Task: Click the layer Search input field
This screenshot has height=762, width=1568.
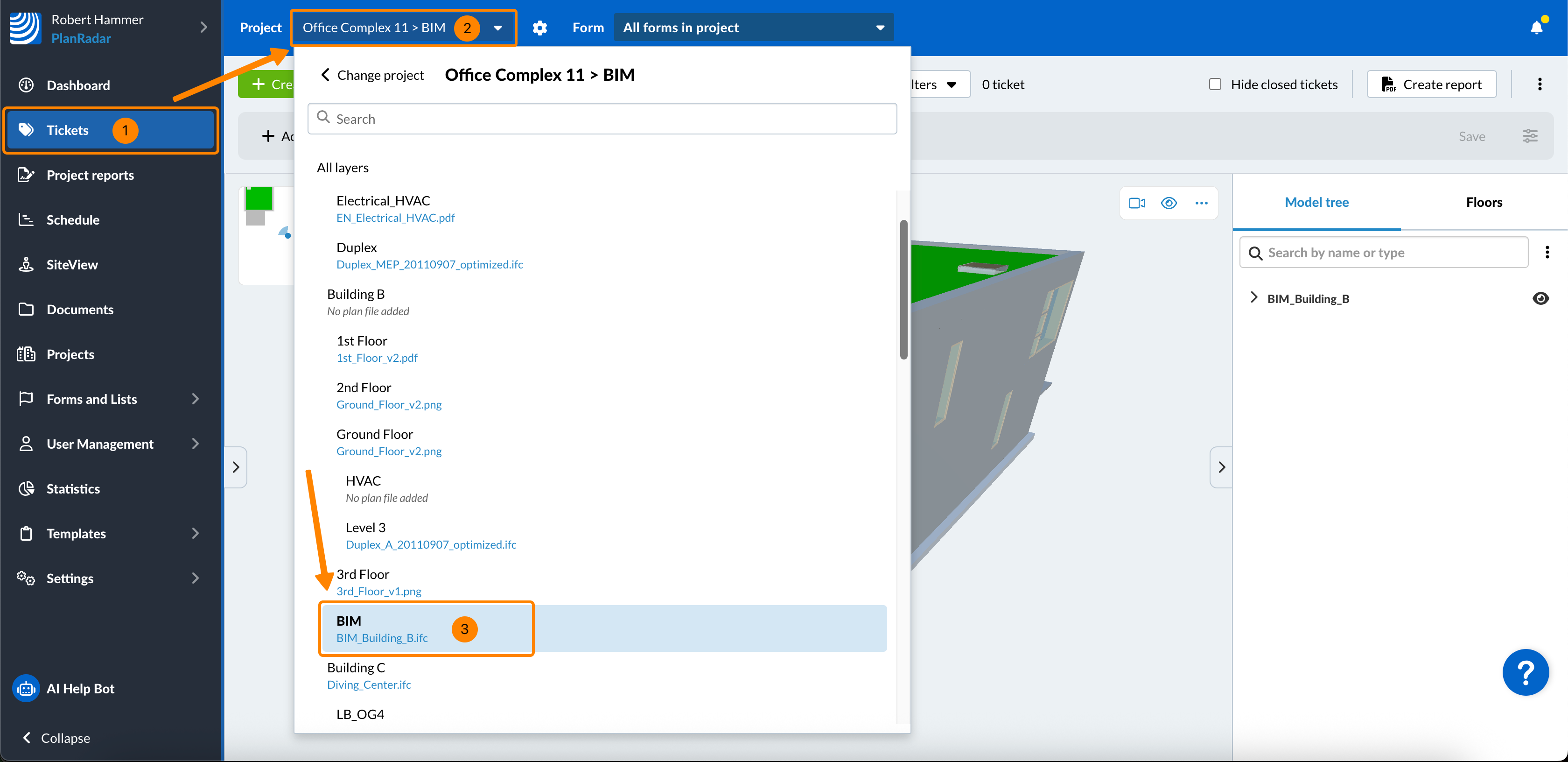Action: click(x=602, y=119)
